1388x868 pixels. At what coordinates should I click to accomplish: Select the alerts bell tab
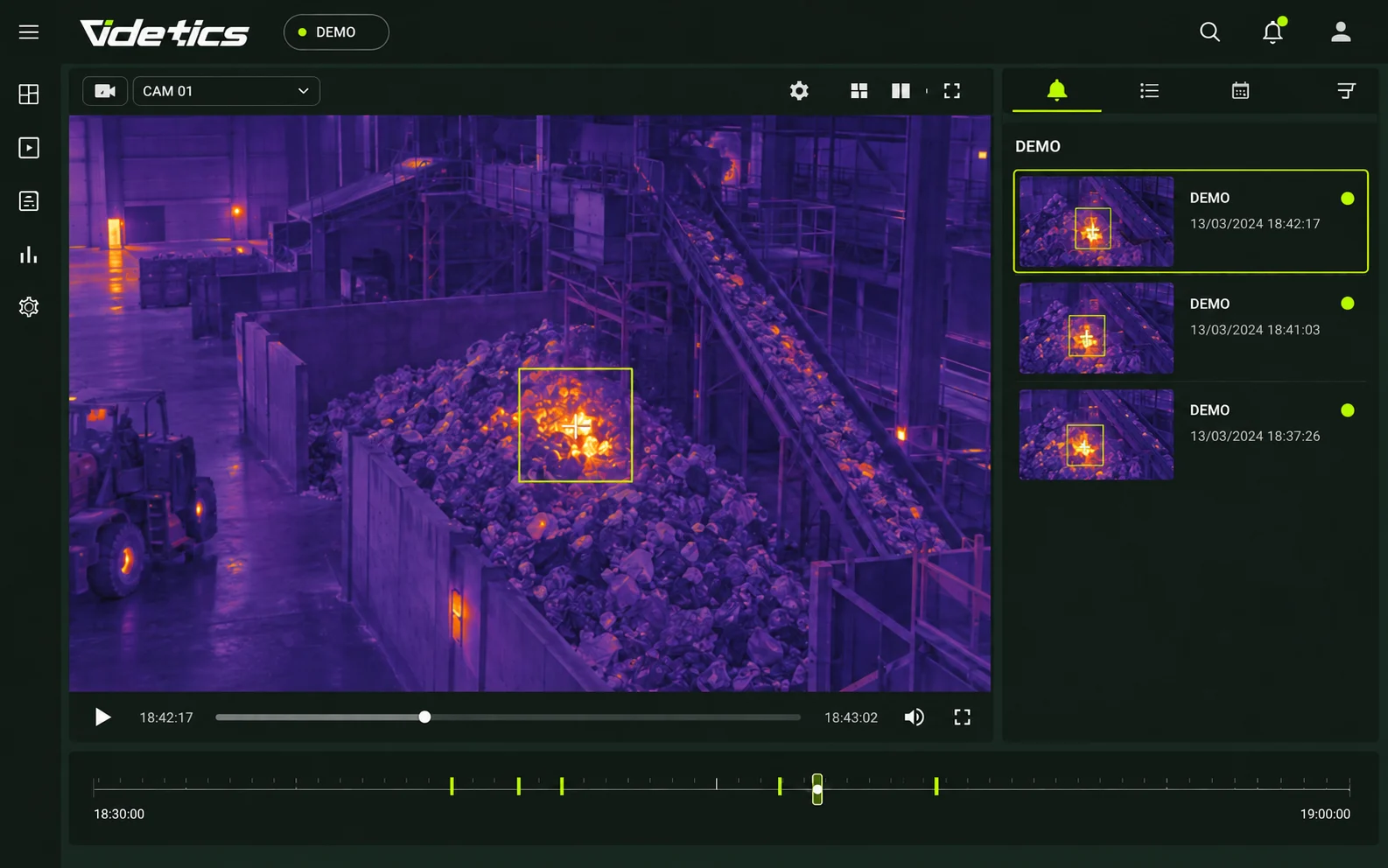point(1057,90)
